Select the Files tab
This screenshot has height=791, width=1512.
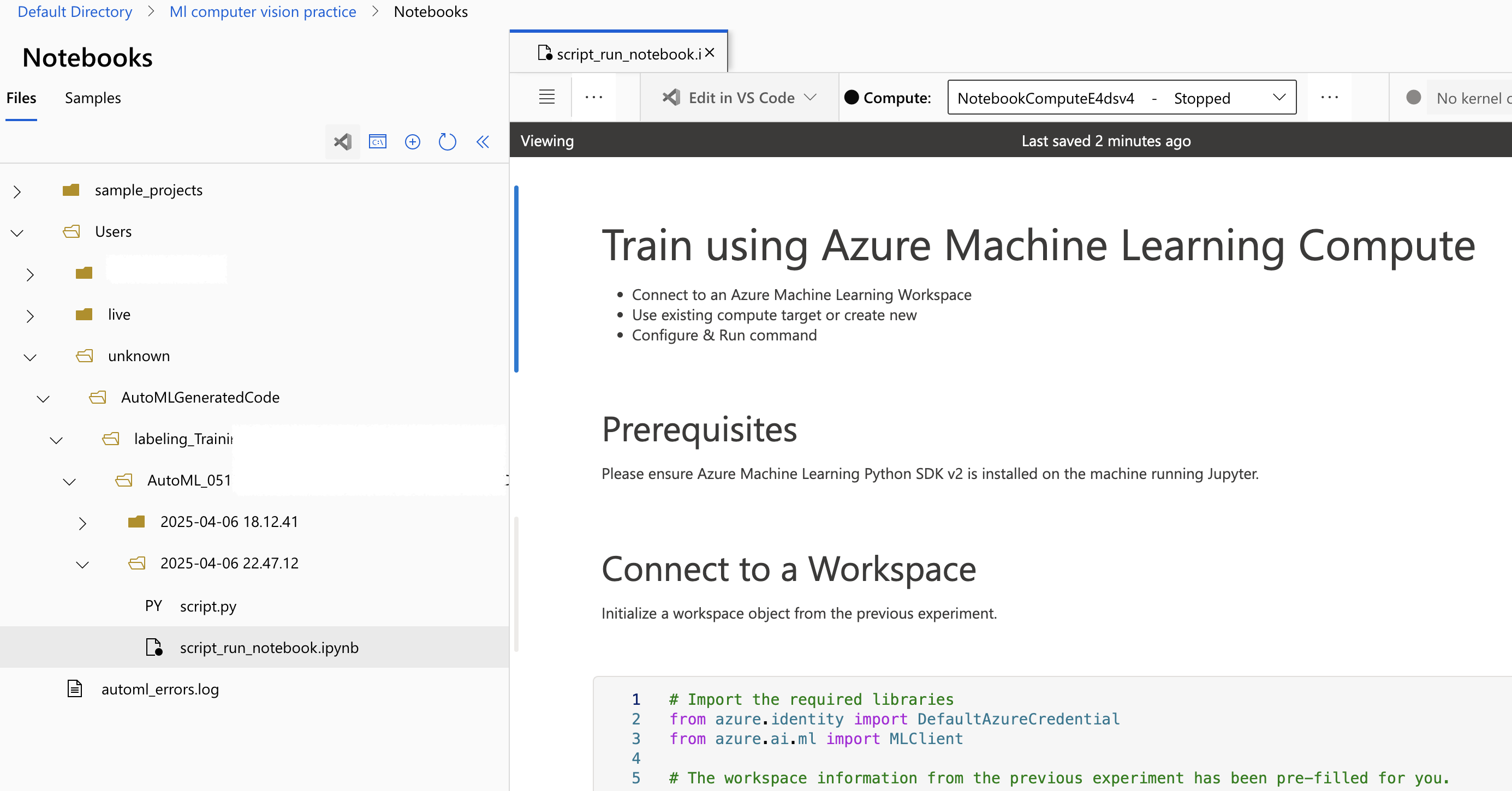(x=21, y=98)
